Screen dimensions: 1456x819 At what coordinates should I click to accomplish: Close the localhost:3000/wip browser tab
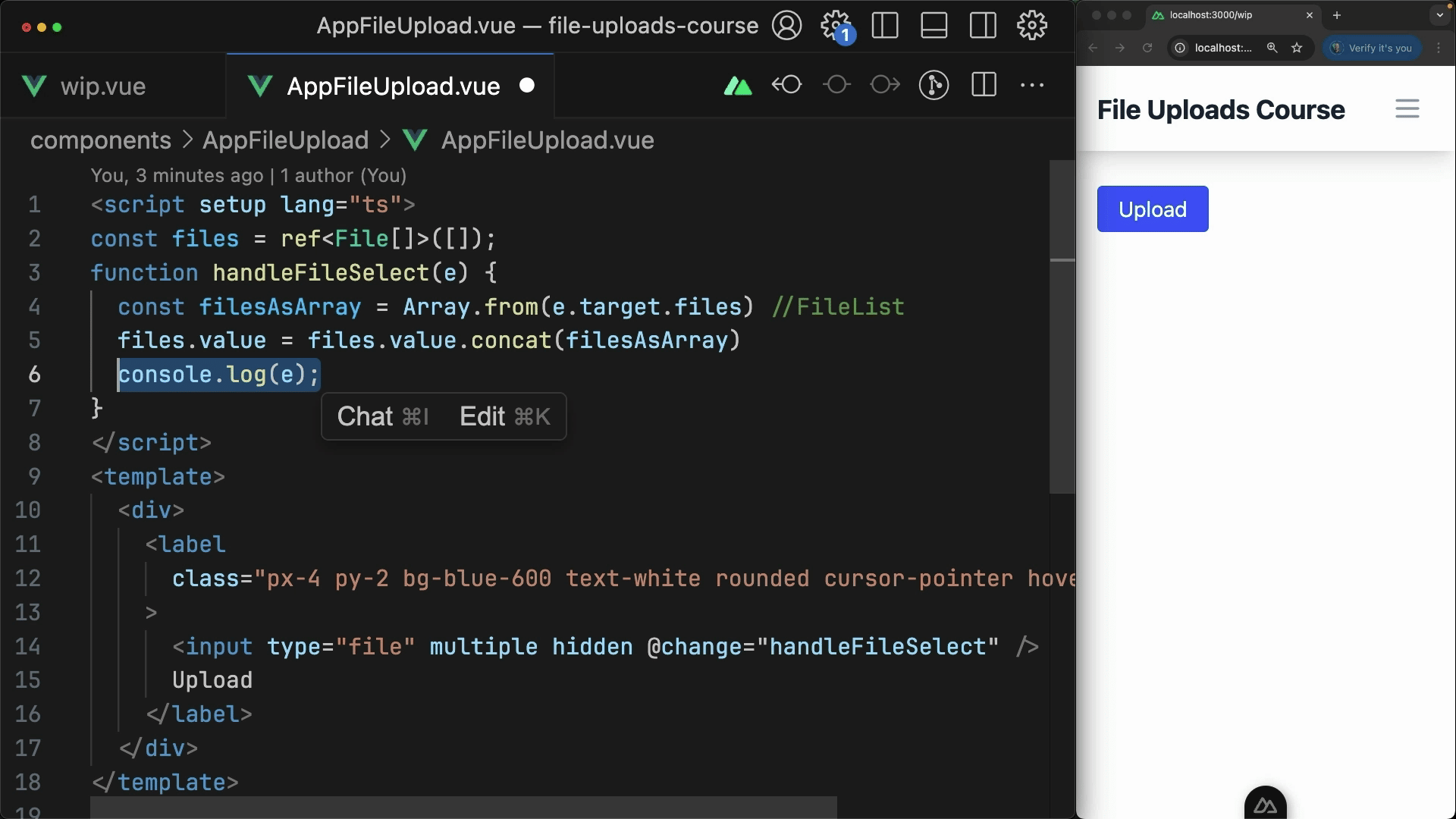click(1309, 15)
